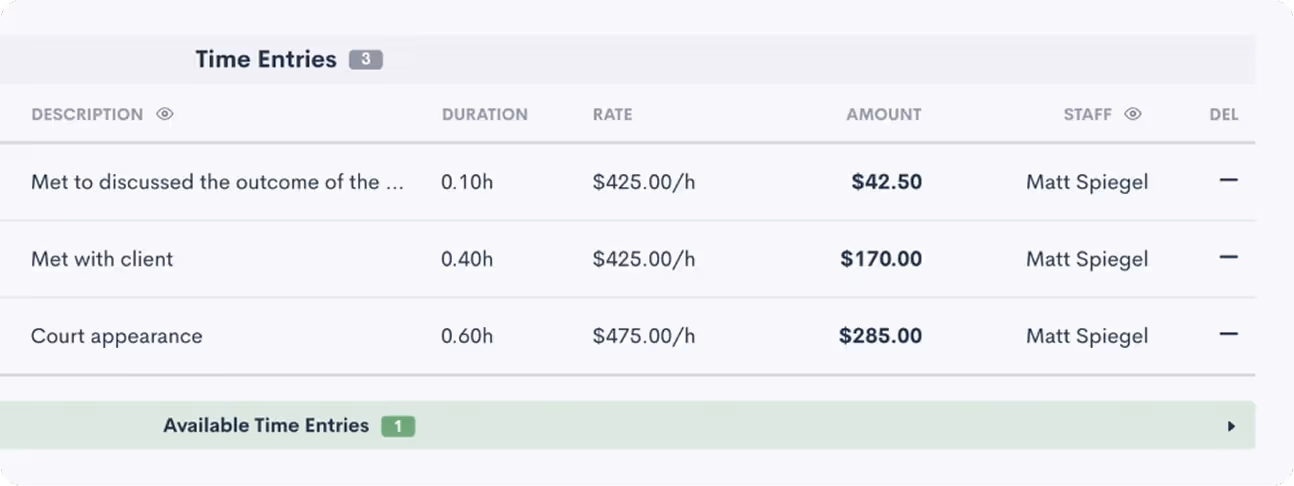Click the $170.00 amount value
Image resolution: width=1294 pixels, height=486 pixels.
(x=881, y=259)
